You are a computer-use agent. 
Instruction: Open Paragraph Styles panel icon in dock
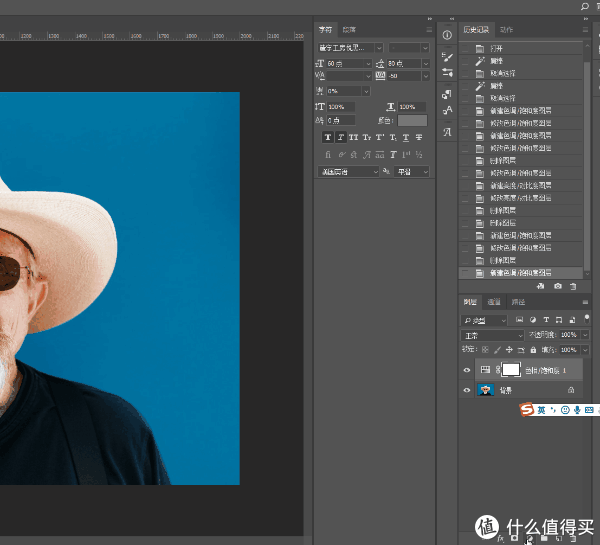[447, 94]
